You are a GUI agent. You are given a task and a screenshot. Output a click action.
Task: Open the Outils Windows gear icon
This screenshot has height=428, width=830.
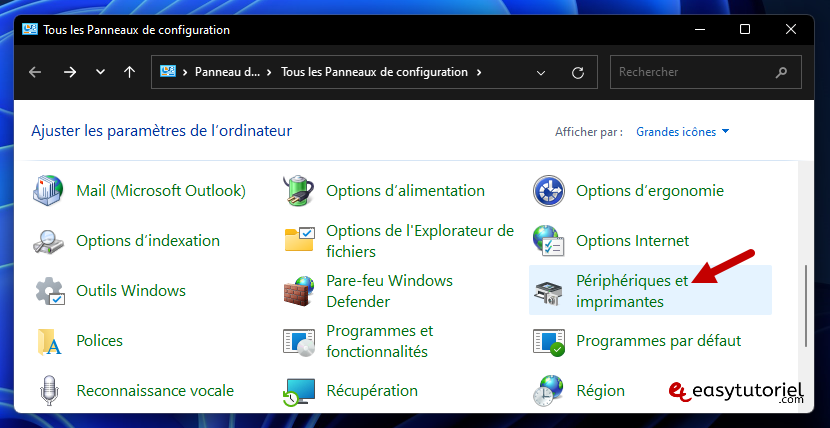coord(50,290)
